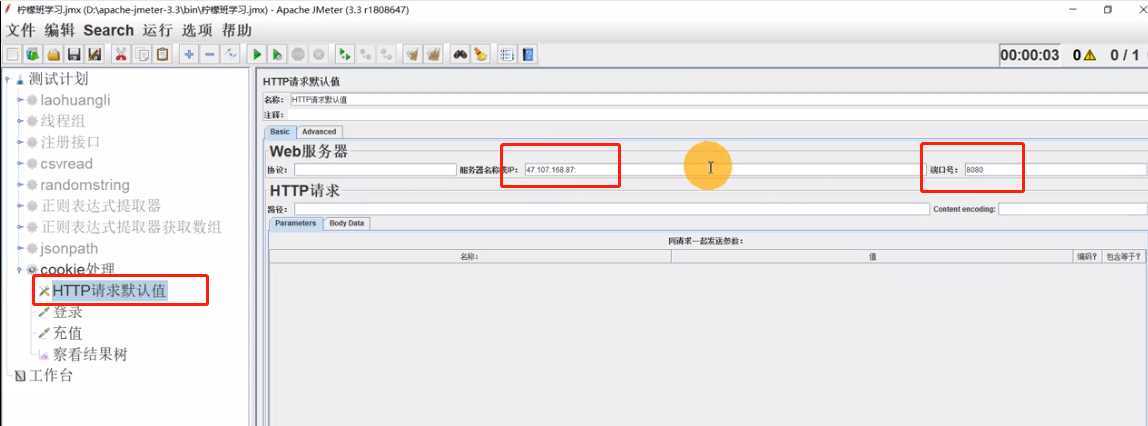
Task: Click the Open file folder icon
Action: (53, 54)
